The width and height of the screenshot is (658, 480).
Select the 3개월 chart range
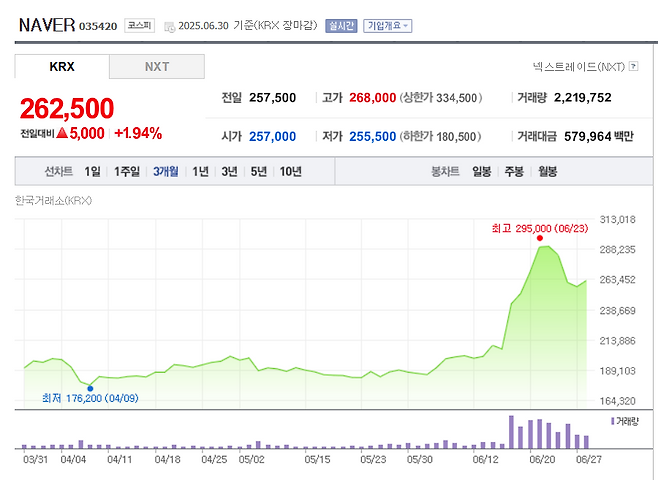pos(166,171)
